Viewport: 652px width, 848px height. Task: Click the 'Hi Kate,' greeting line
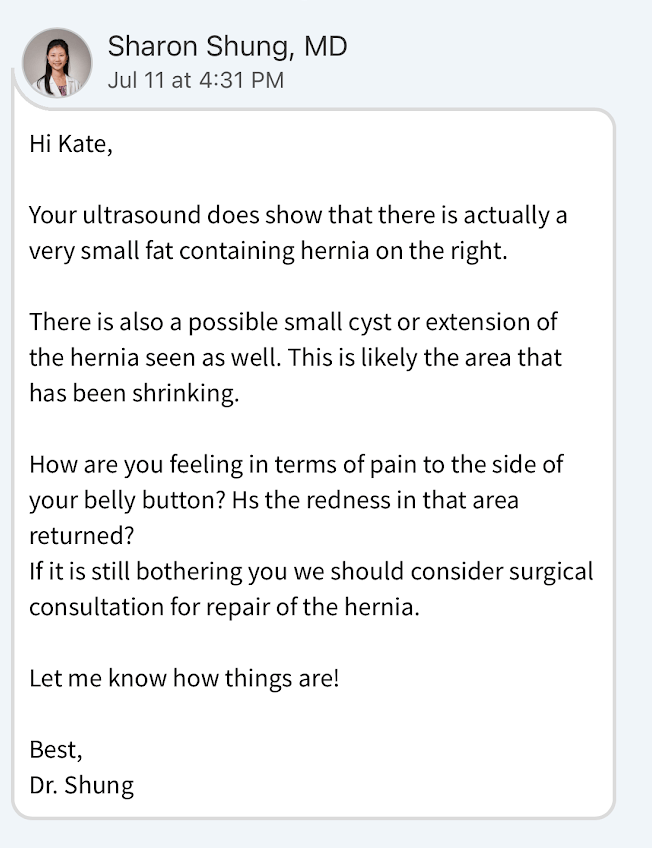pos(71,144)
